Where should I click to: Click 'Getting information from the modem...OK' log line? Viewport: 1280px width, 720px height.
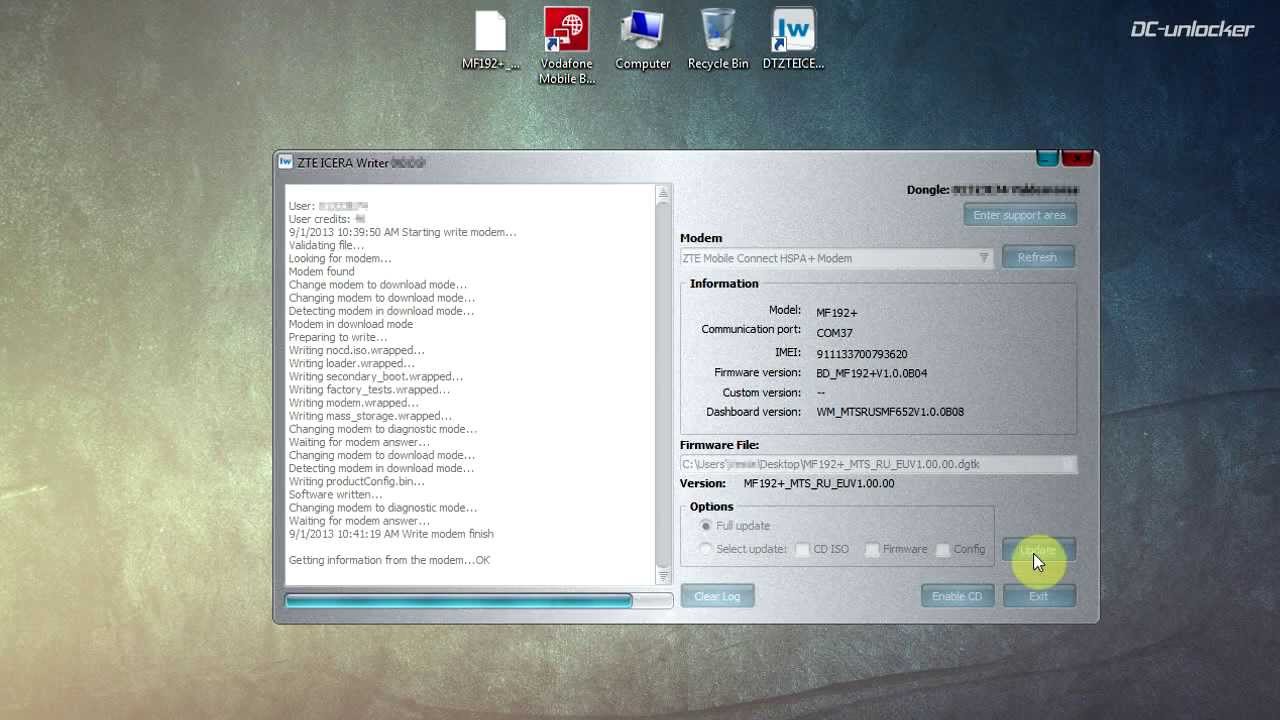389,560
